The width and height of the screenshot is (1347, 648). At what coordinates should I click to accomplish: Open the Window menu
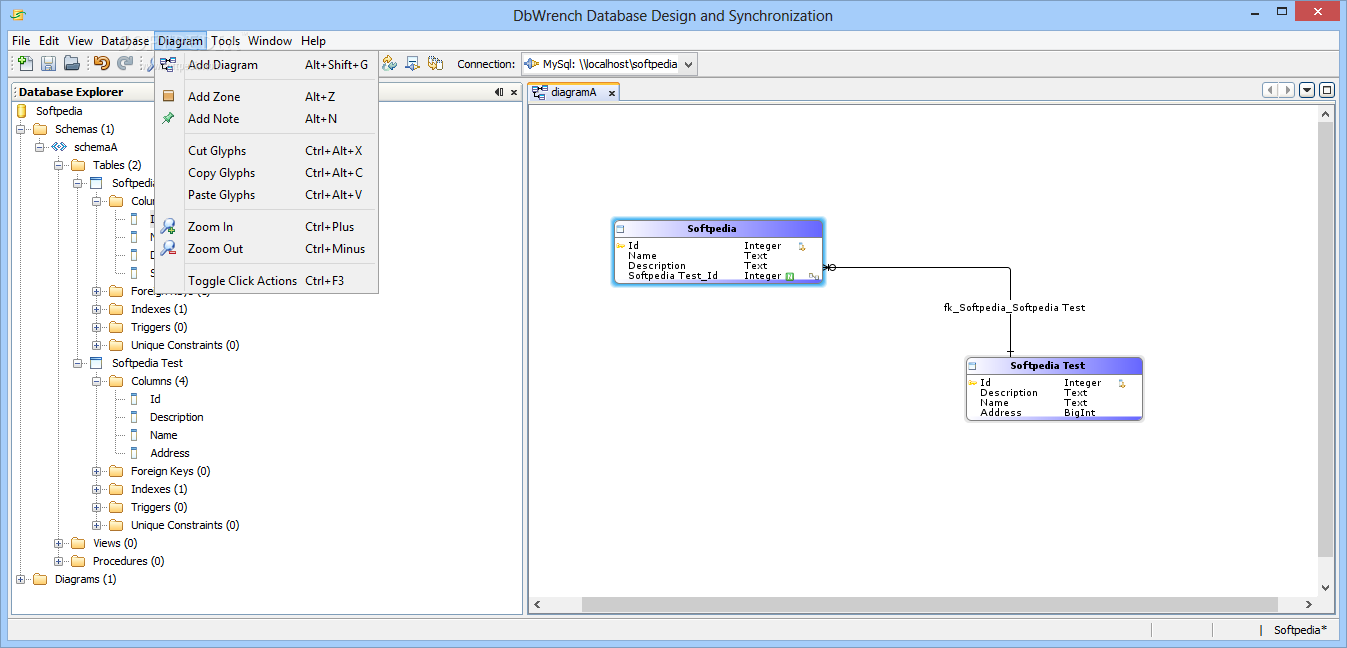(x=270, y=41)
